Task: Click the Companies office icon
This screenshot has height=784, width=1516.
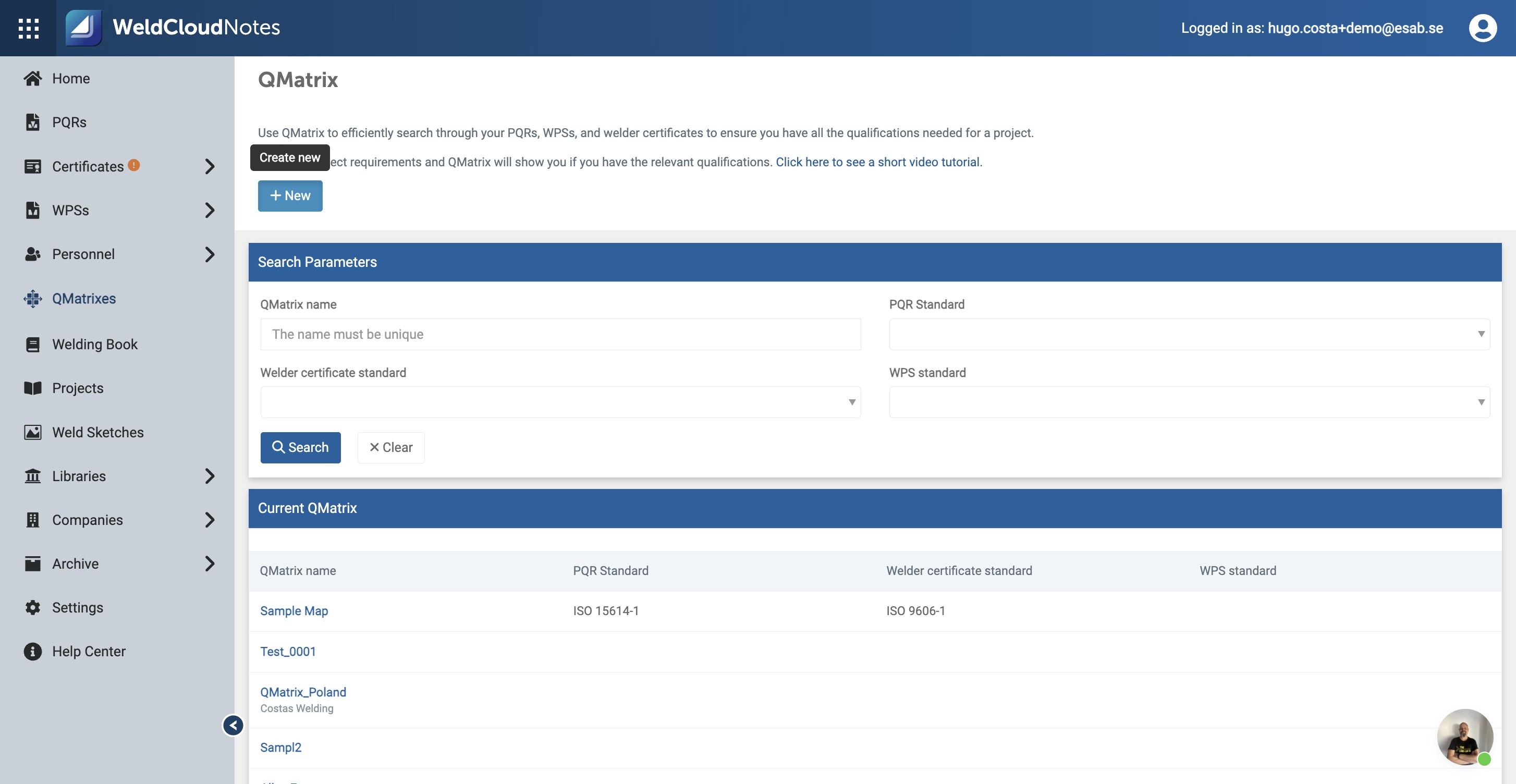Action: (x=33, y=520)
